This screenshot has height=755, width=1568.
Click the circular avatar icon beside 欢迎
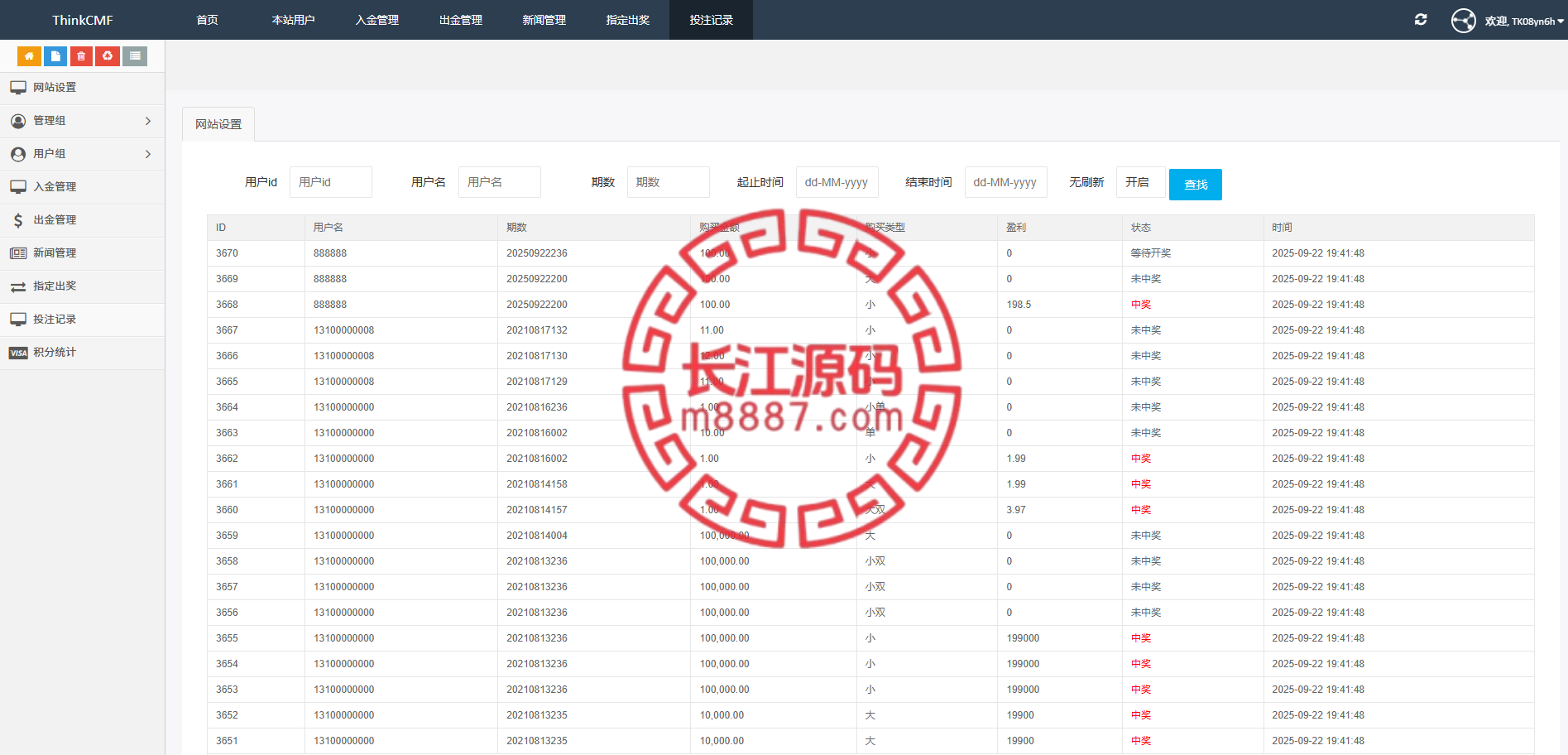click(1463, 20)
